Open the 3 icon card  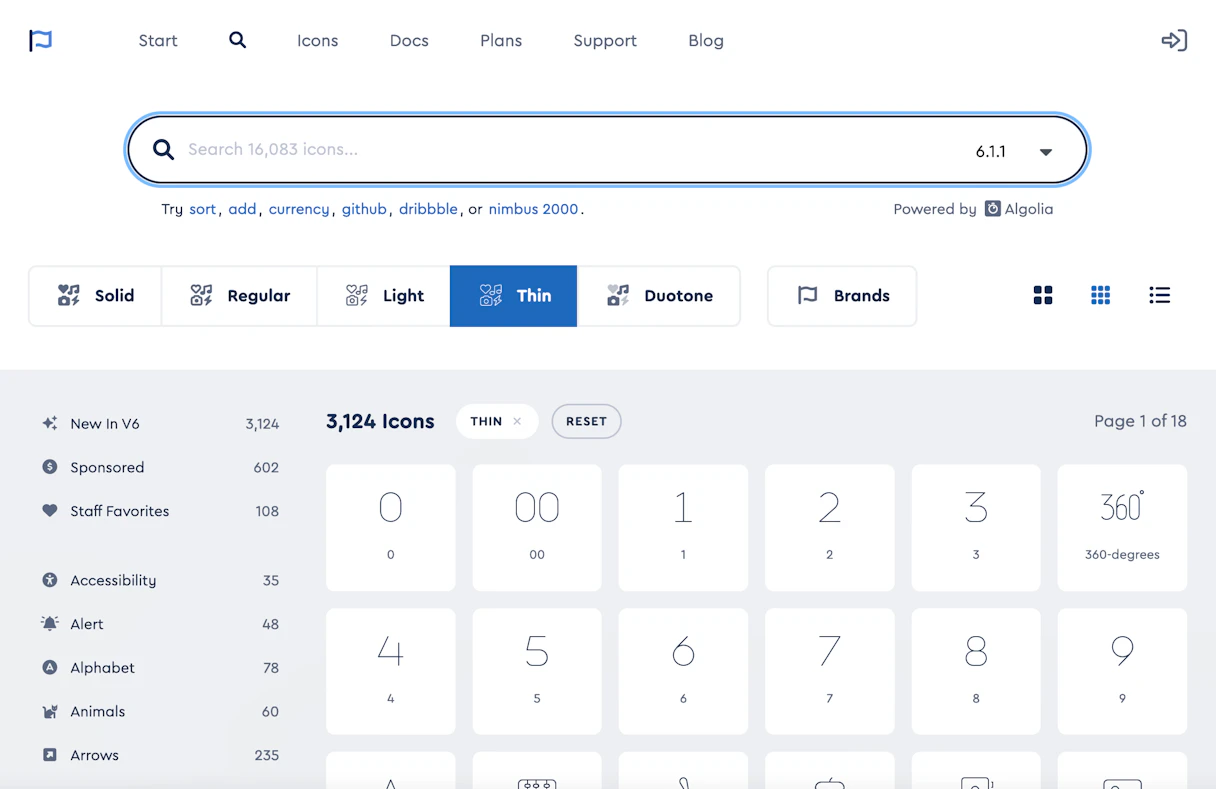976,527
